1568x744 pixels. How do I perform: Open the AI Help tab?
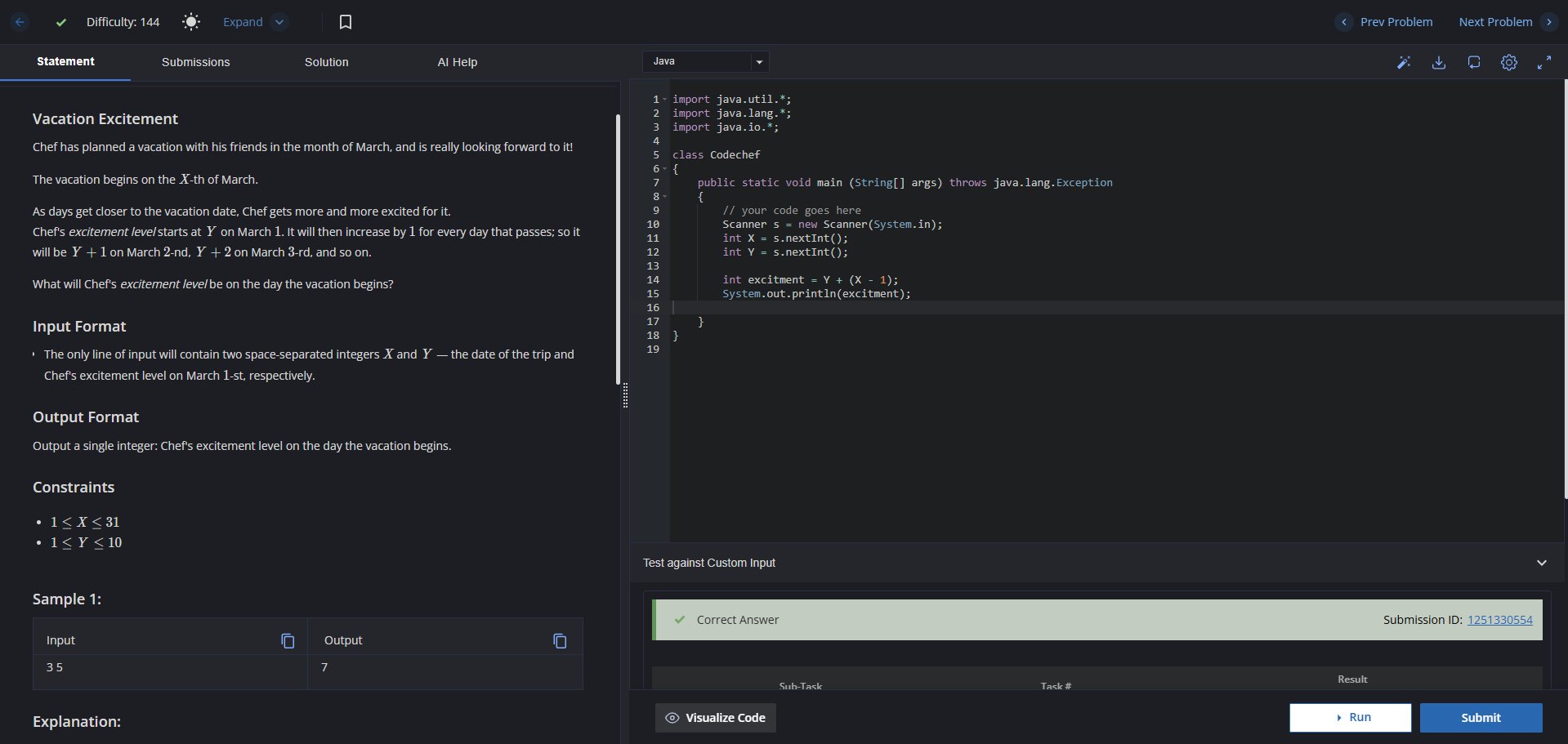[457, 62]
